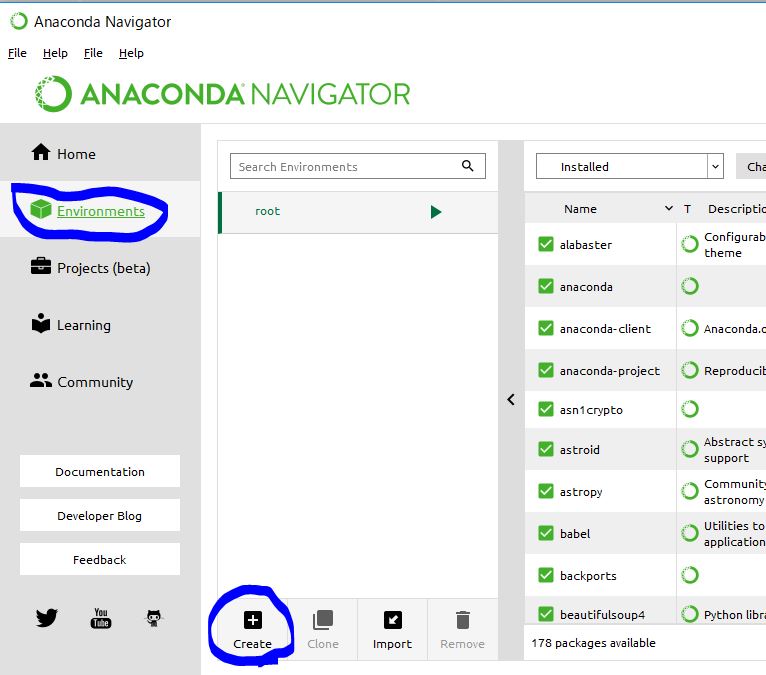Toggle the beautifulsoup4 checkbox

point(546,614)
